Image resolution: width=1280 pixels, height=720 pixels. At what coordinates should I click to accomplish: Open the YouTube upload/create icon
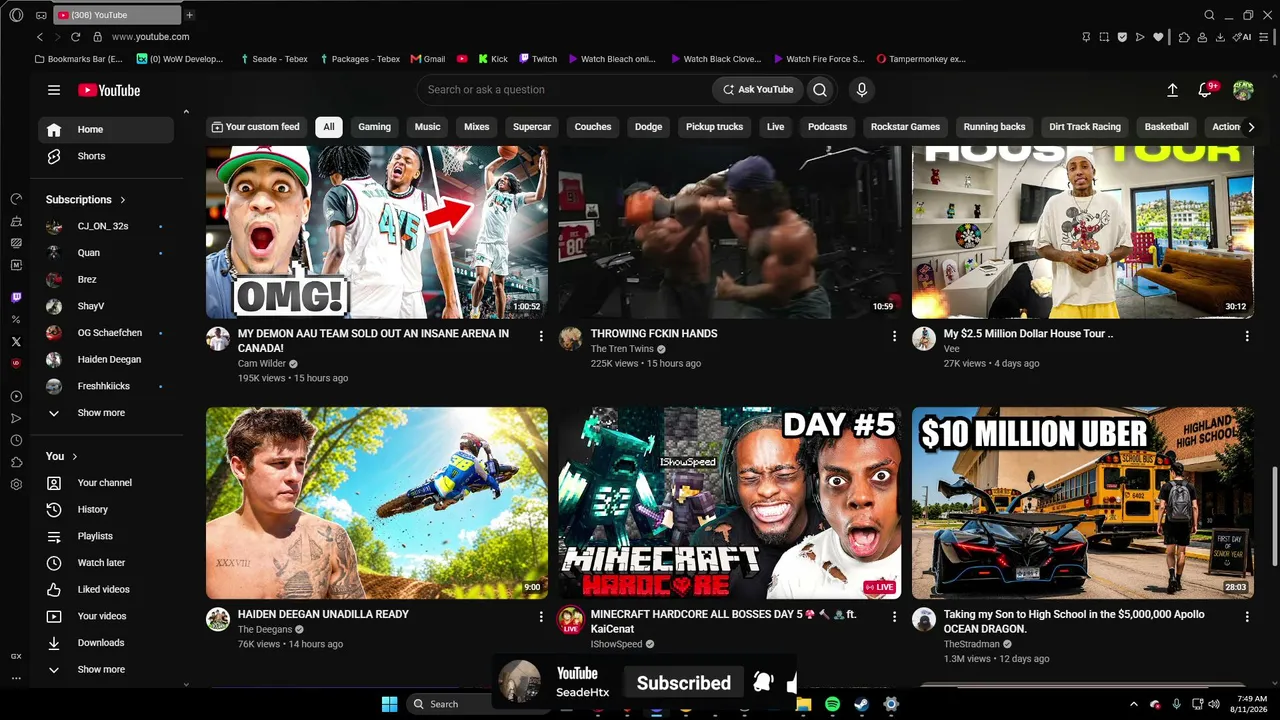point(1172,90)
